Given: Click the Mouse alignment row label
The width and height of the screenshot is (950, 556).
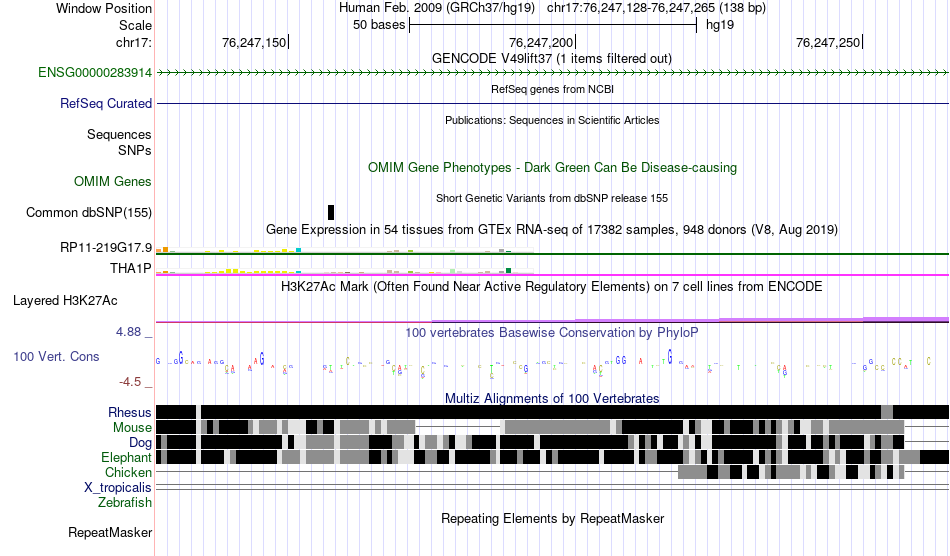Looking at the screenshot, I should (x=132, y=428).
